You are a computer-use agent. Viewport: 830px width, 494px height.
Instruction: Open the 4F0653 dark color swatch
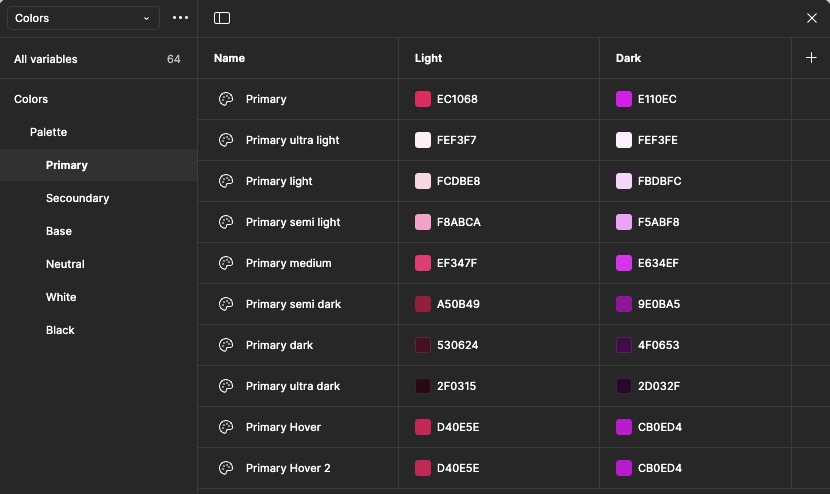(624, 345)
